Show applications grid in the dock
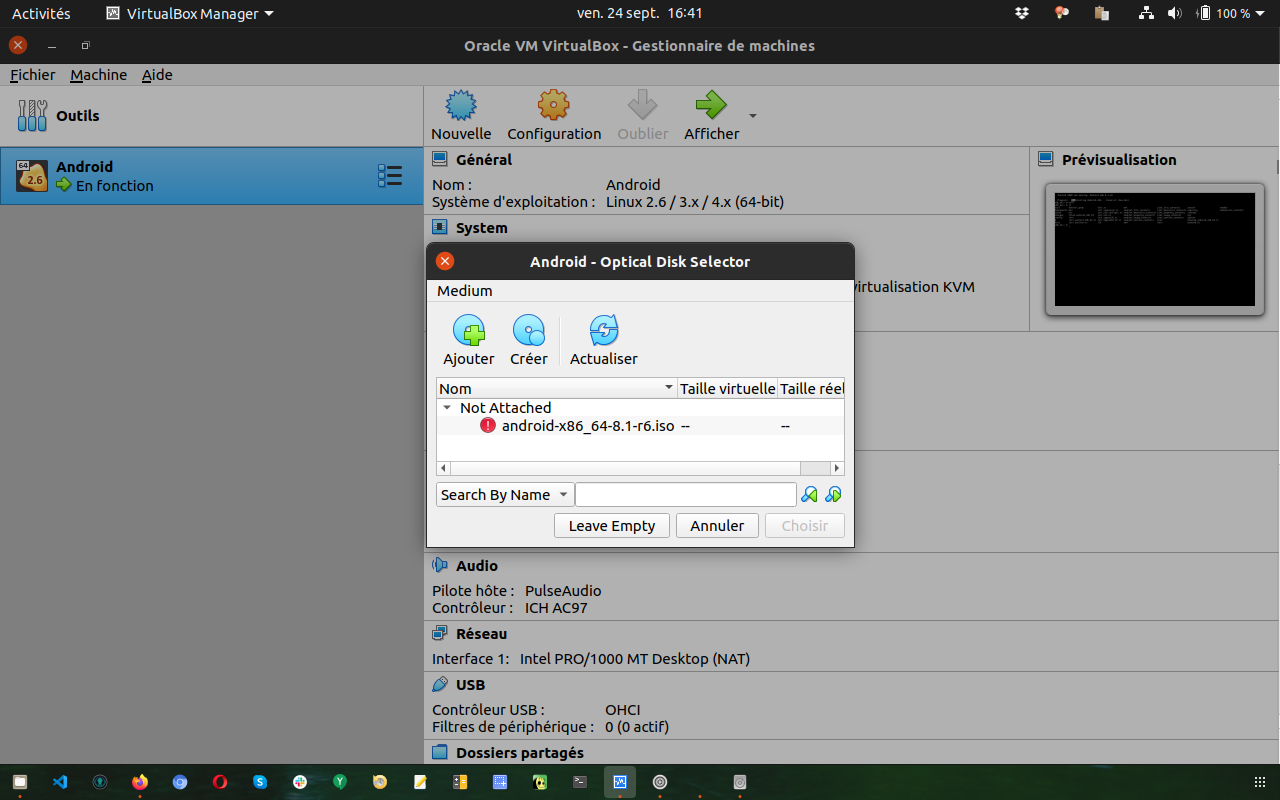 (x=1259, y=782)
